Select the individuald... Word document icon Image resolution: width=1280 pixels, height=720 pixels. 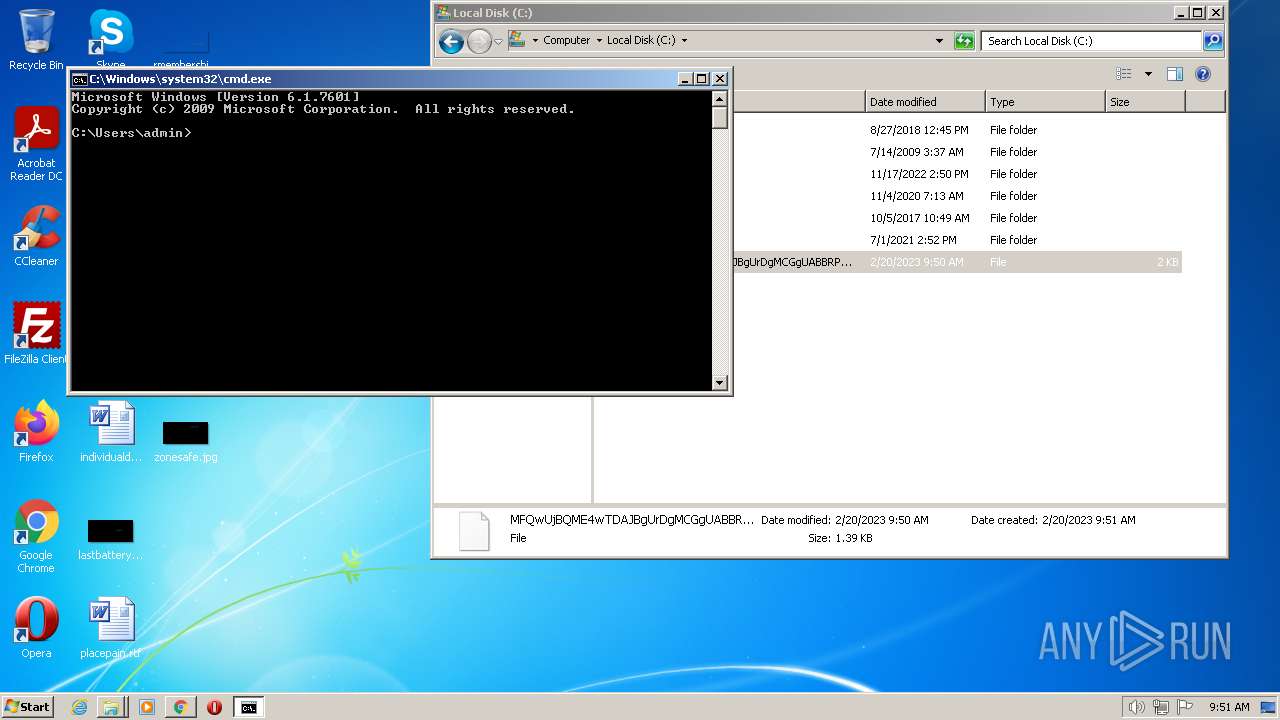111,431
